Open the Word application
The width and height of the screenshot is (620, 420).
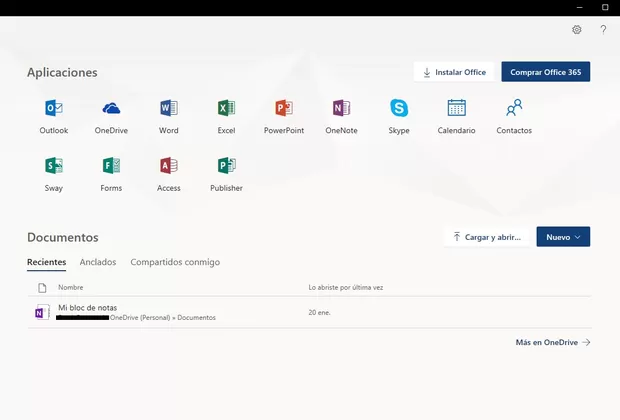pyautogui.click(x=169, y=117)
